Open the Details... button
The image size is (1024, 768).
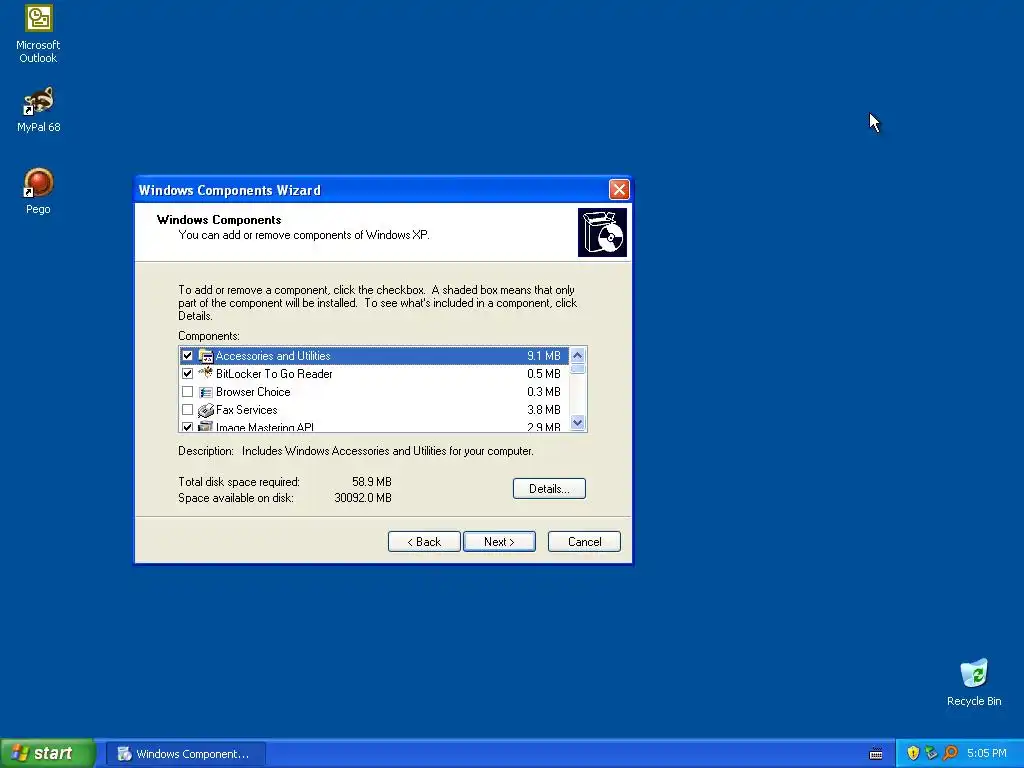tap(549, 488)
